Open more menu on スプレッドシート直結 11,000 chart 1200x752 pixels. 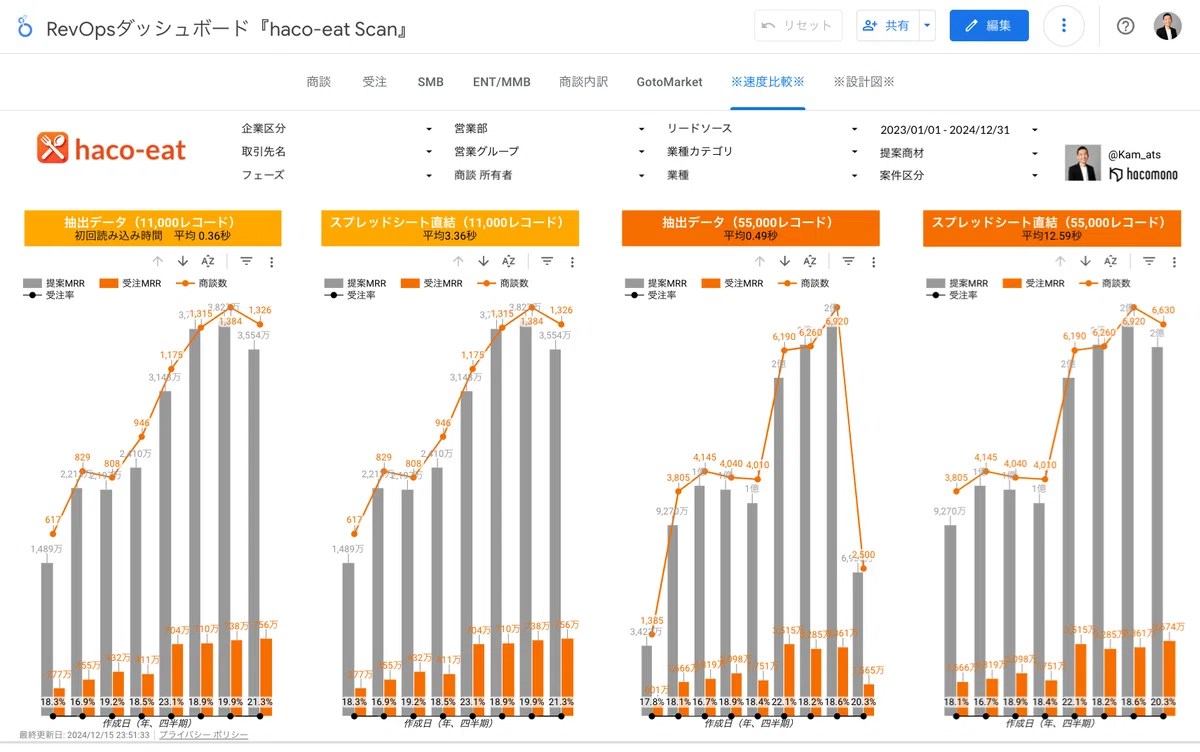point(572,262)
